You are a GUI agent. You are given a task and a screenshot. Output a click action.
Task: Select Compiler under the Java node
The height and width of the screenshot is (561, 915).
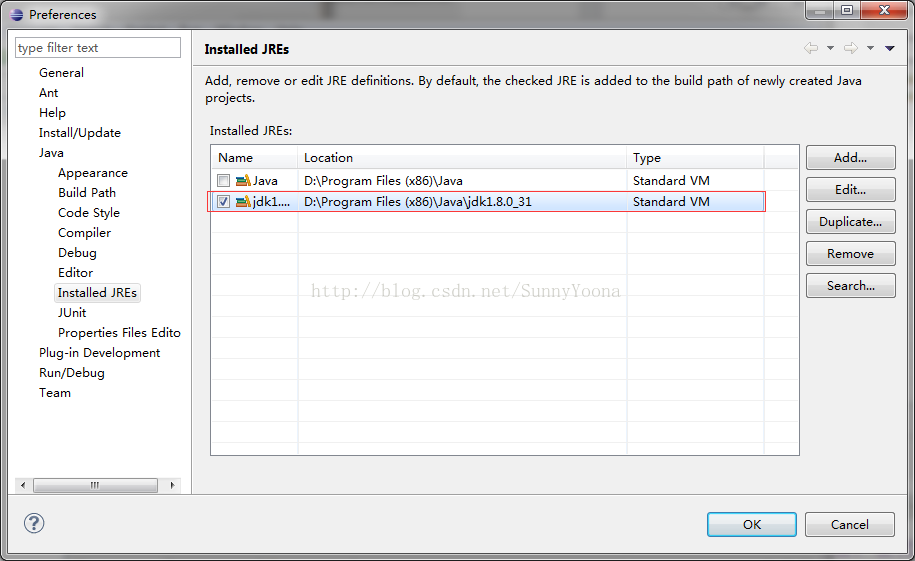click(84, 233)
